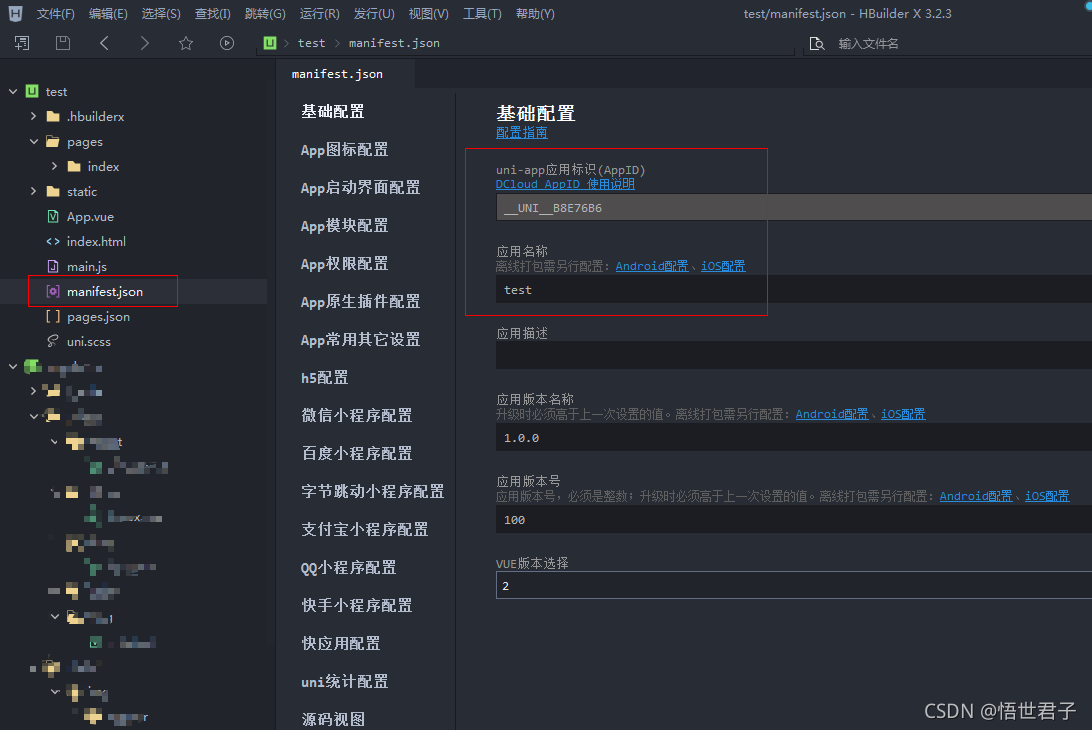Click the empty 应用描述 field
This screenshot has height=730, width=1092.
click(x=794, y=355)
